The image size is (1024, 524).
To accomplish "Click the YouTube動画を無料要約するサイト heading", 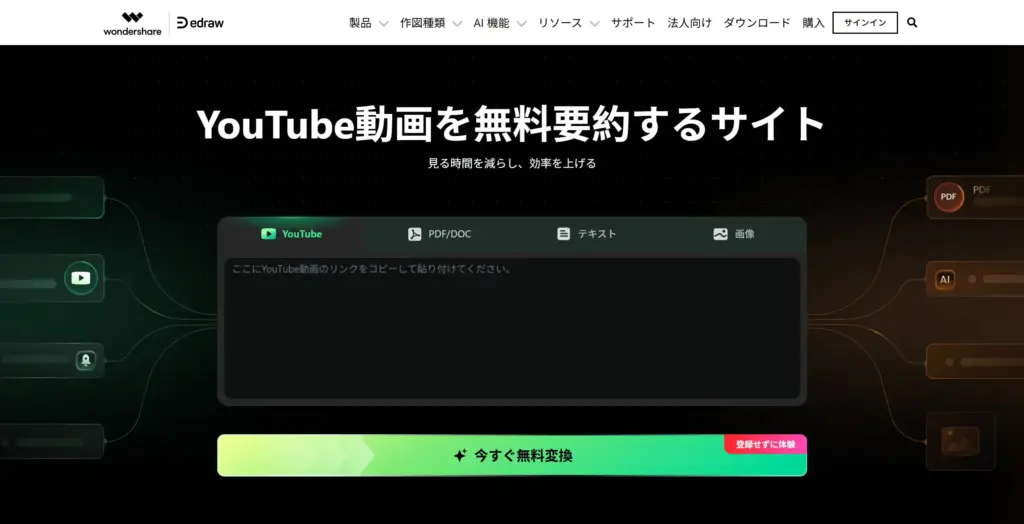I will click(x=511, y=123).
